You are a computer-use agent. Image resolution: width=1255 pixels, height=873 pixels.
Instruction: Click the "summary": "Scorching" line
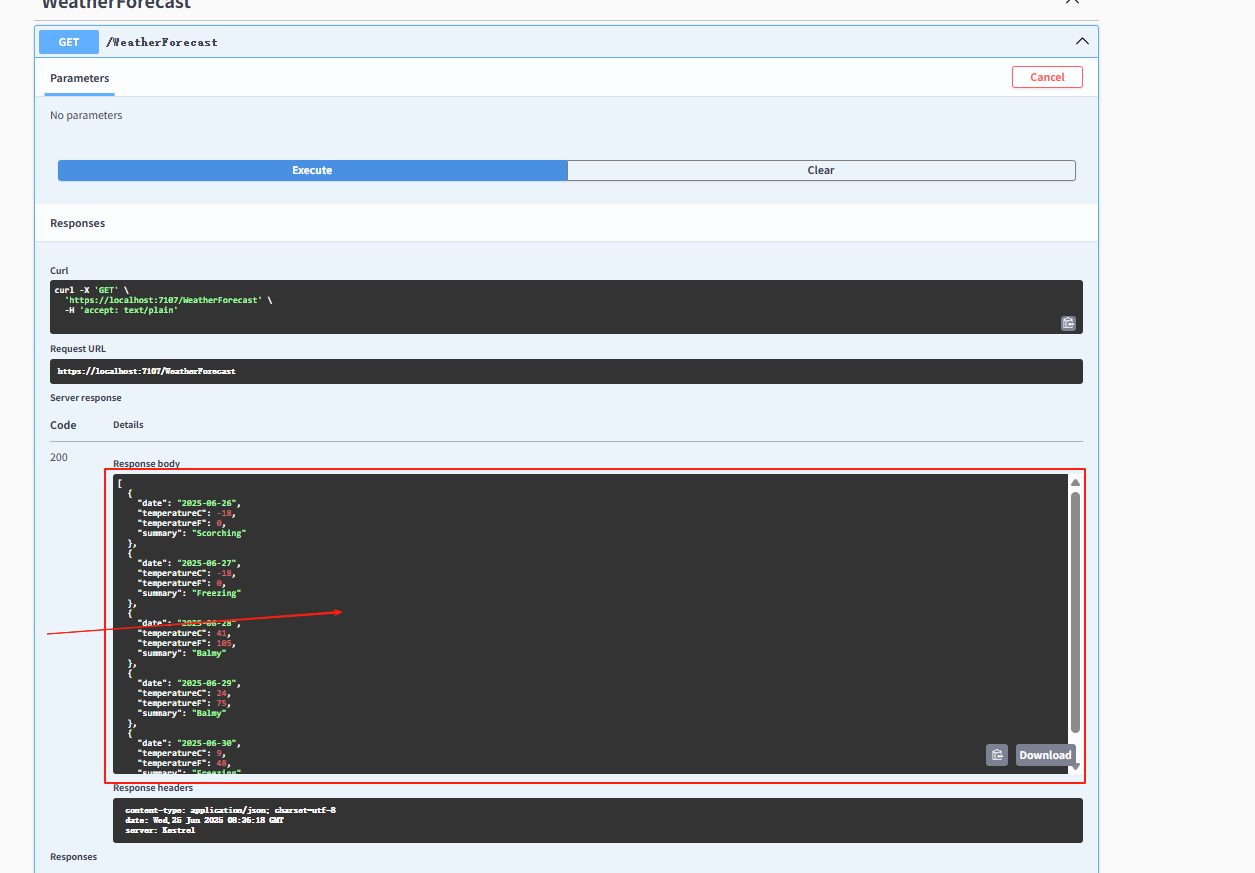[191, 533]
